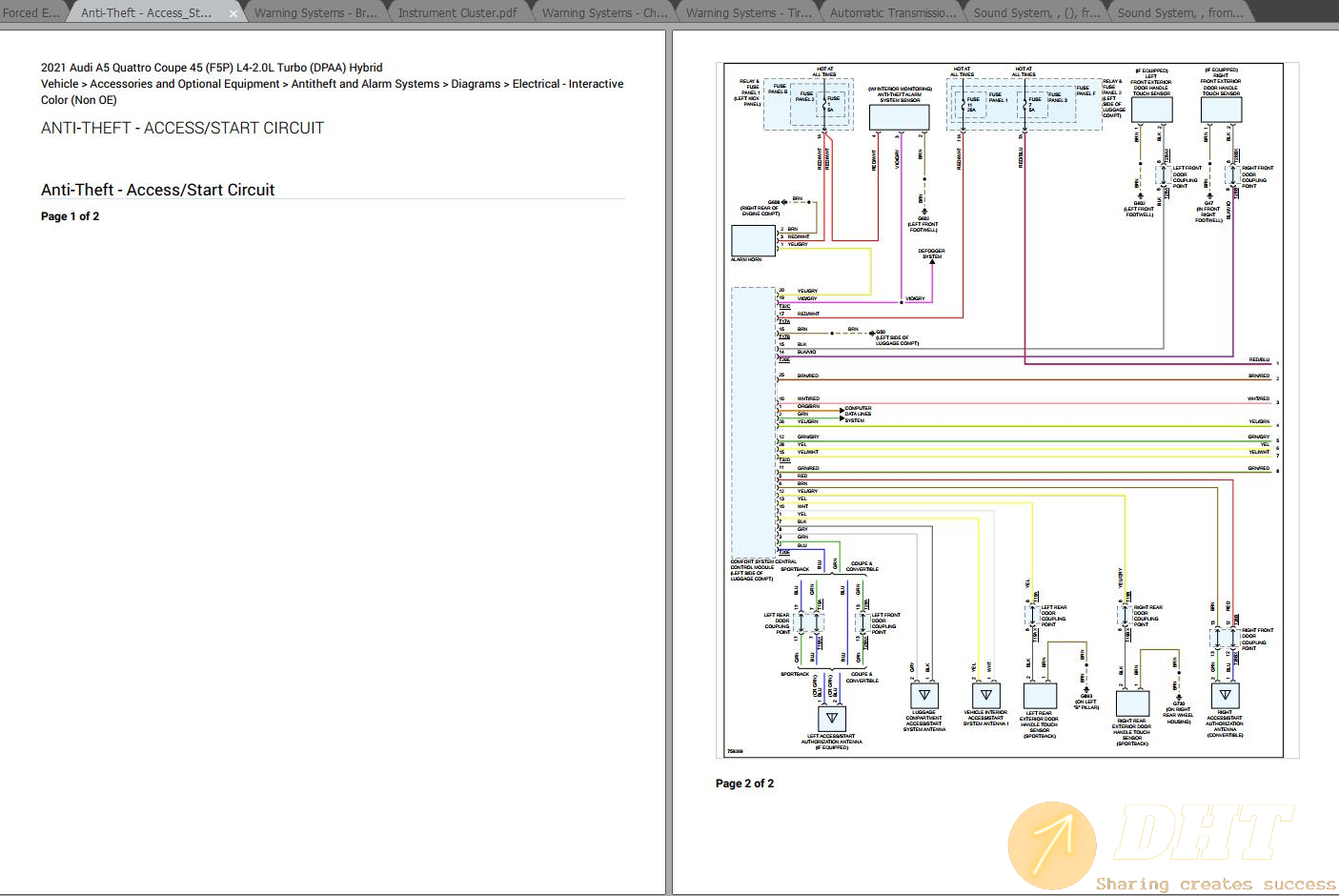Open the 'Warning Systems - Ch...' tab

point(604,12)
